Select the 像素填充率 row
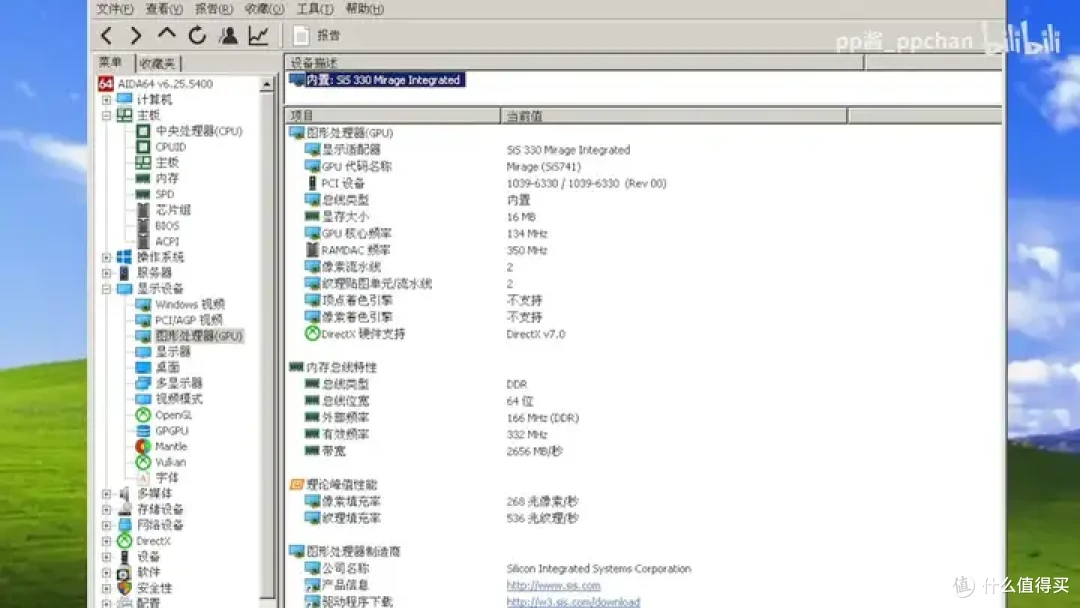This screenshot has width=1080, height=608. [x=441, y=501]
